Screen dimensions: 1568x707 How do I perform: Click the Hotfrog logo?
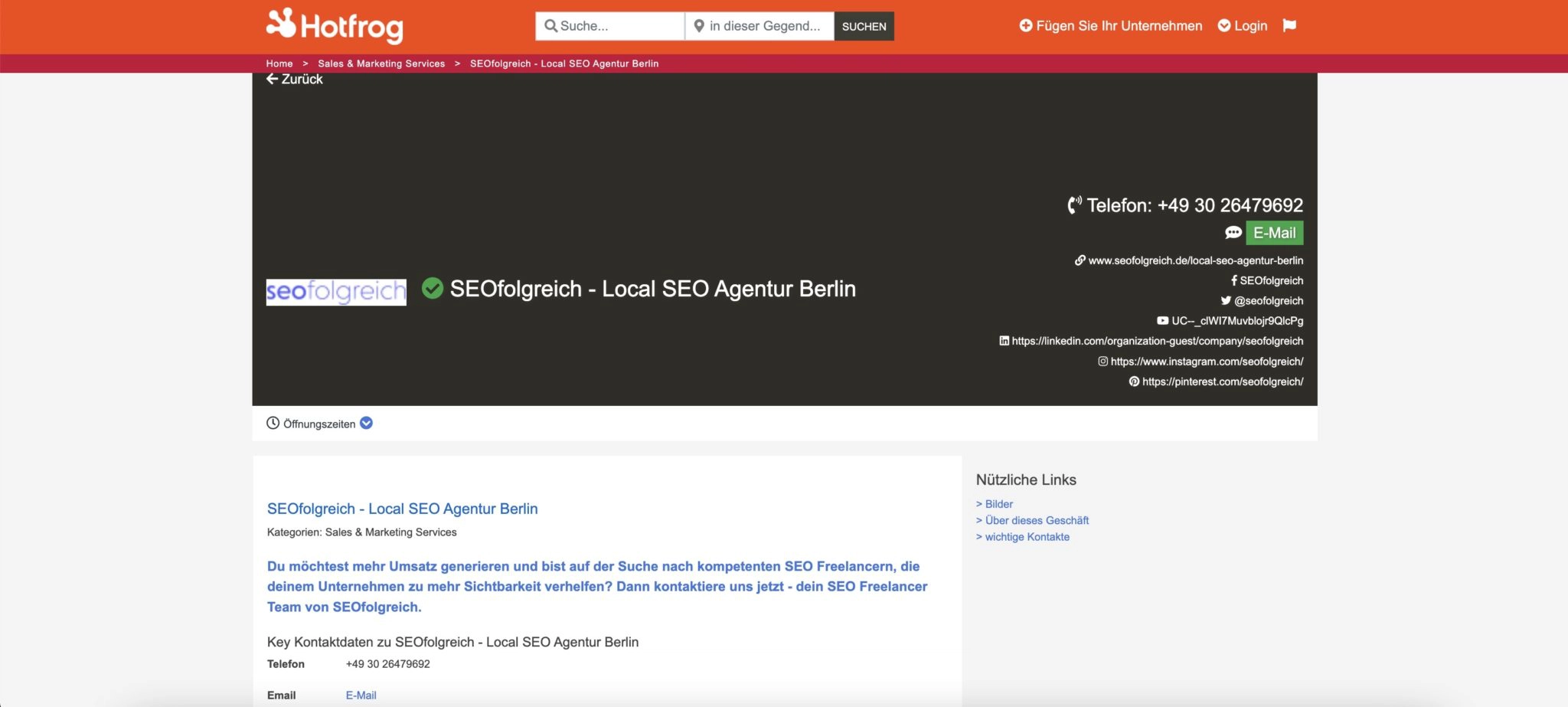(335, 26)
